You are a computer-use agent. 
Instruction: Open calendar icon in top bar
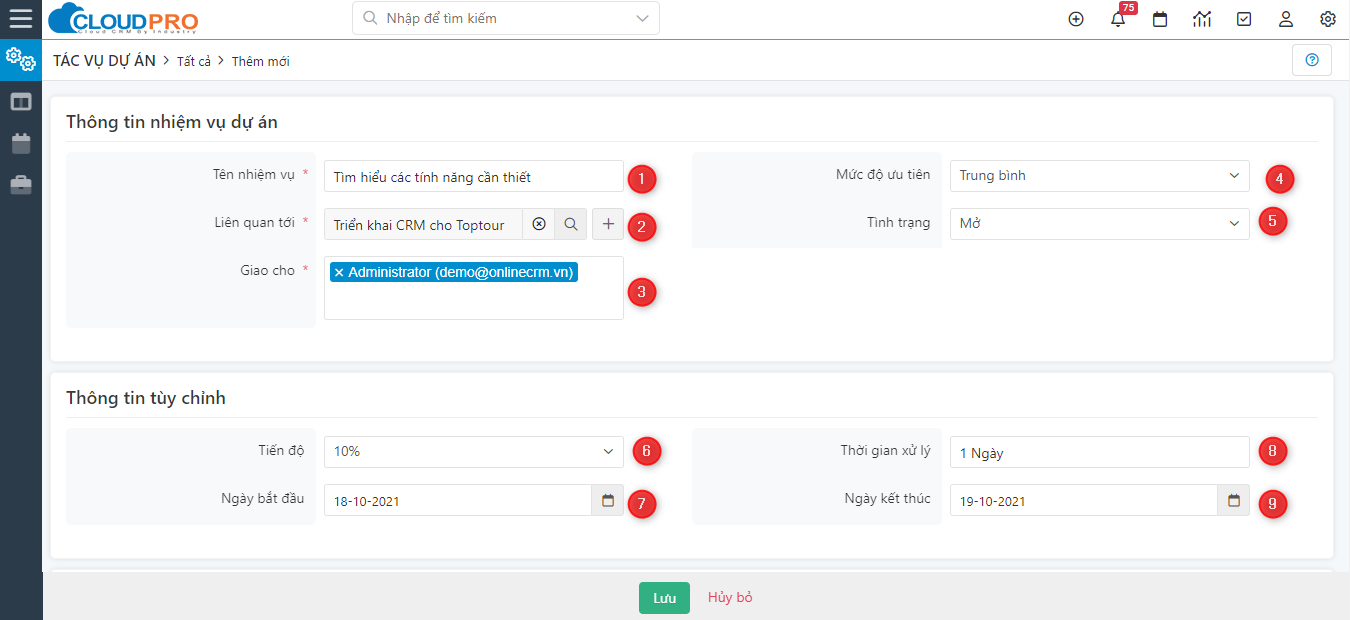1160,19
